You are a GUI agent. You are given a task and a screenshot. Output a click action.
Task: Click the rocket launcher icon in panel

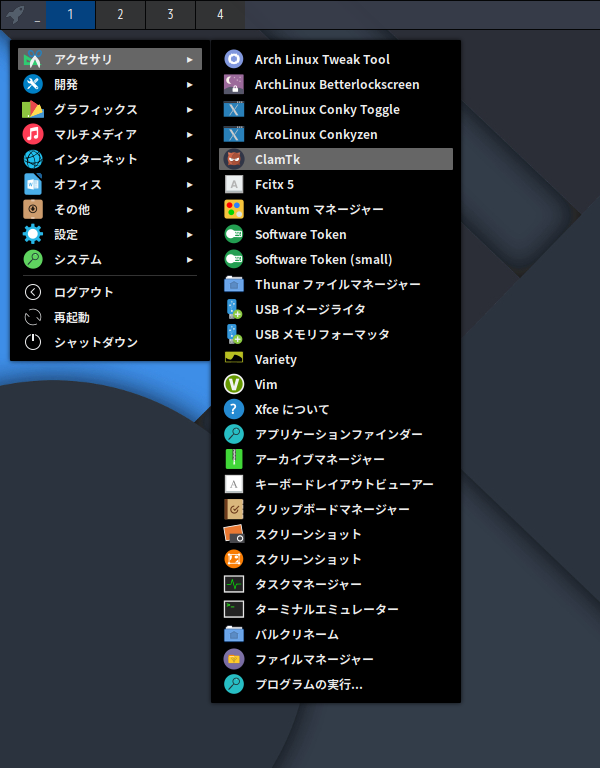[x=15, y=14]
